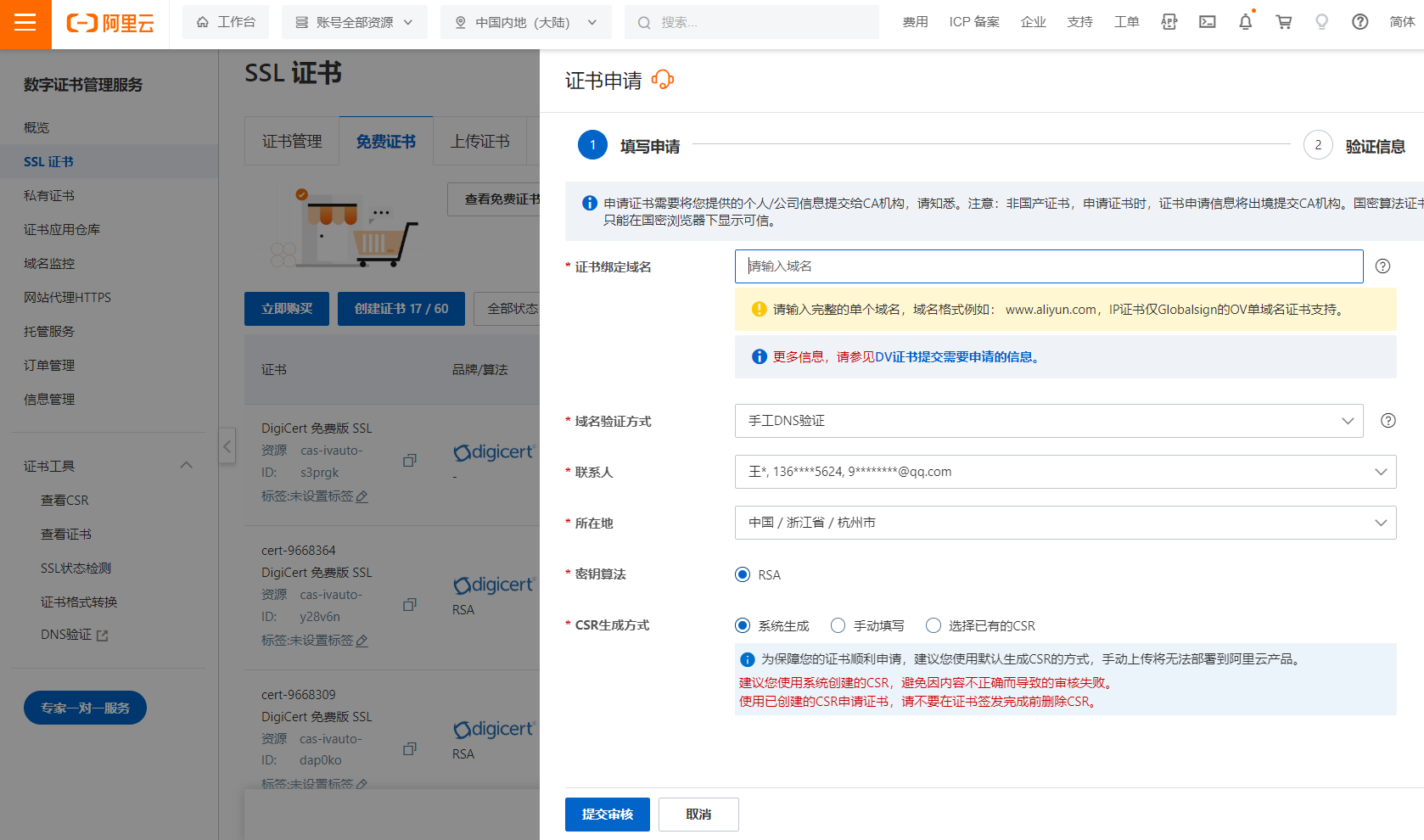1424x840 pixels.
Task: Click the 证书绑定域名 input field
Action: [1048, 266]
